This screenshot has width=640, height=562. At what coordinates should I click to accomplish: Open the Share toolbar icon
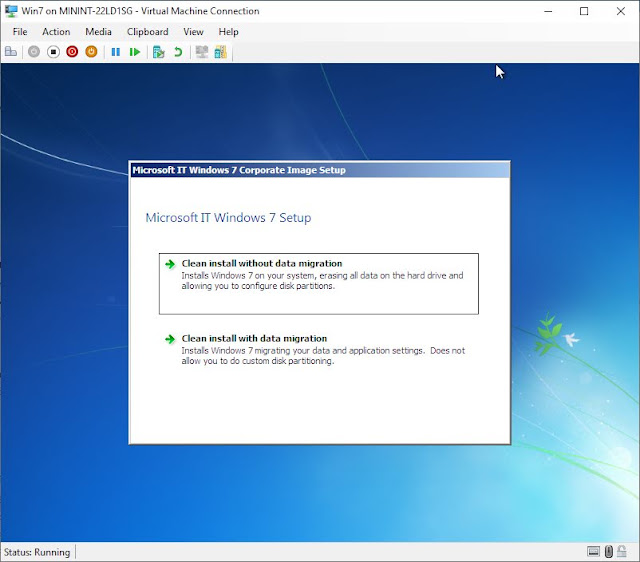point(220,52)
